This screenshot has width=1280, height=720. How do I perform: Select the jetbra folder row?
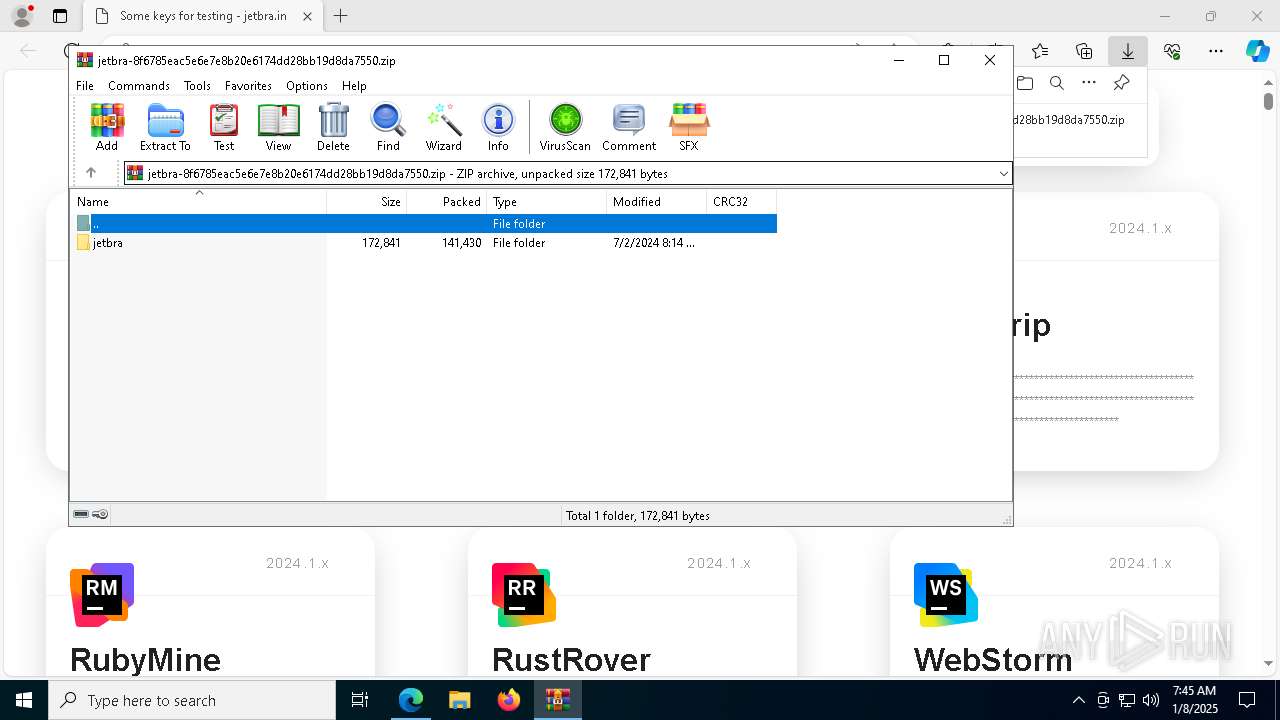[424, 243]
